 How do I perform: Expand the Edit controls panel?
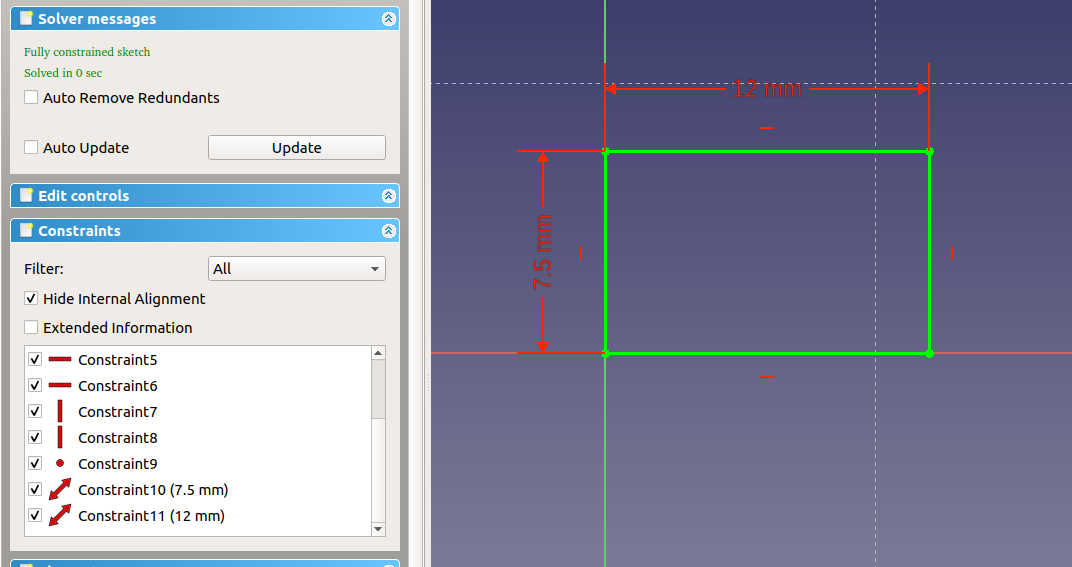pos(388,196)
